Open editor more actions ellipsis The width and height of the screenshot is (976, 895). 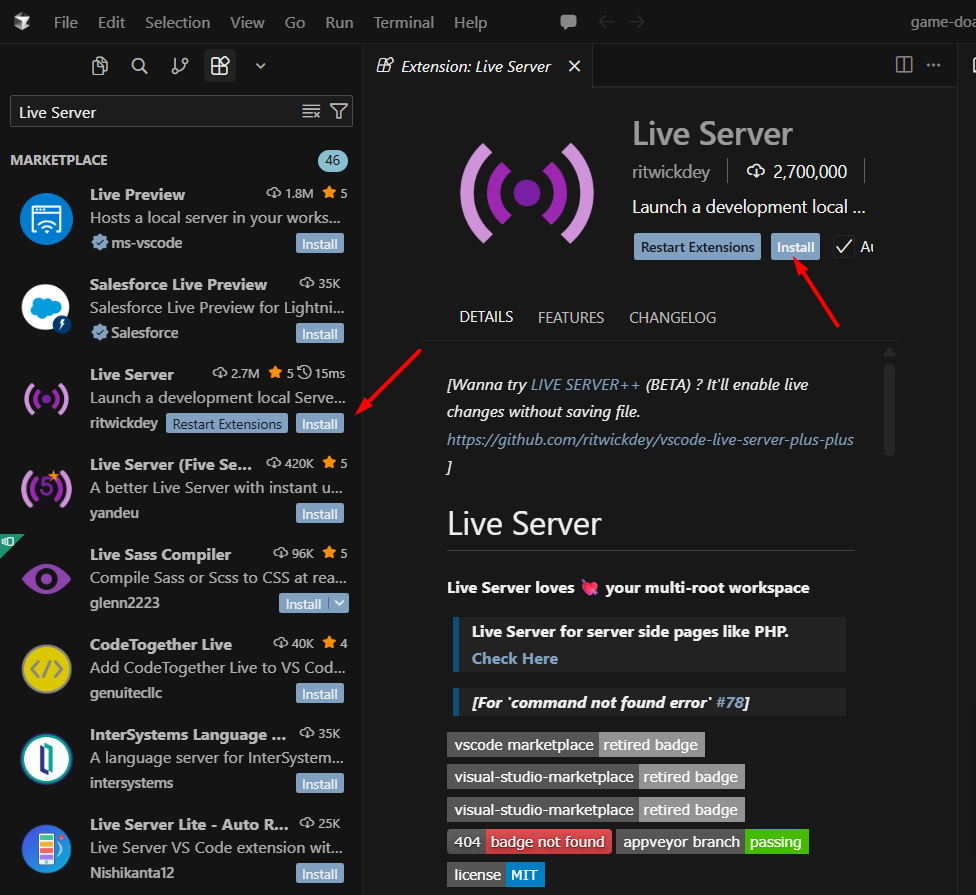click(933, 65)
